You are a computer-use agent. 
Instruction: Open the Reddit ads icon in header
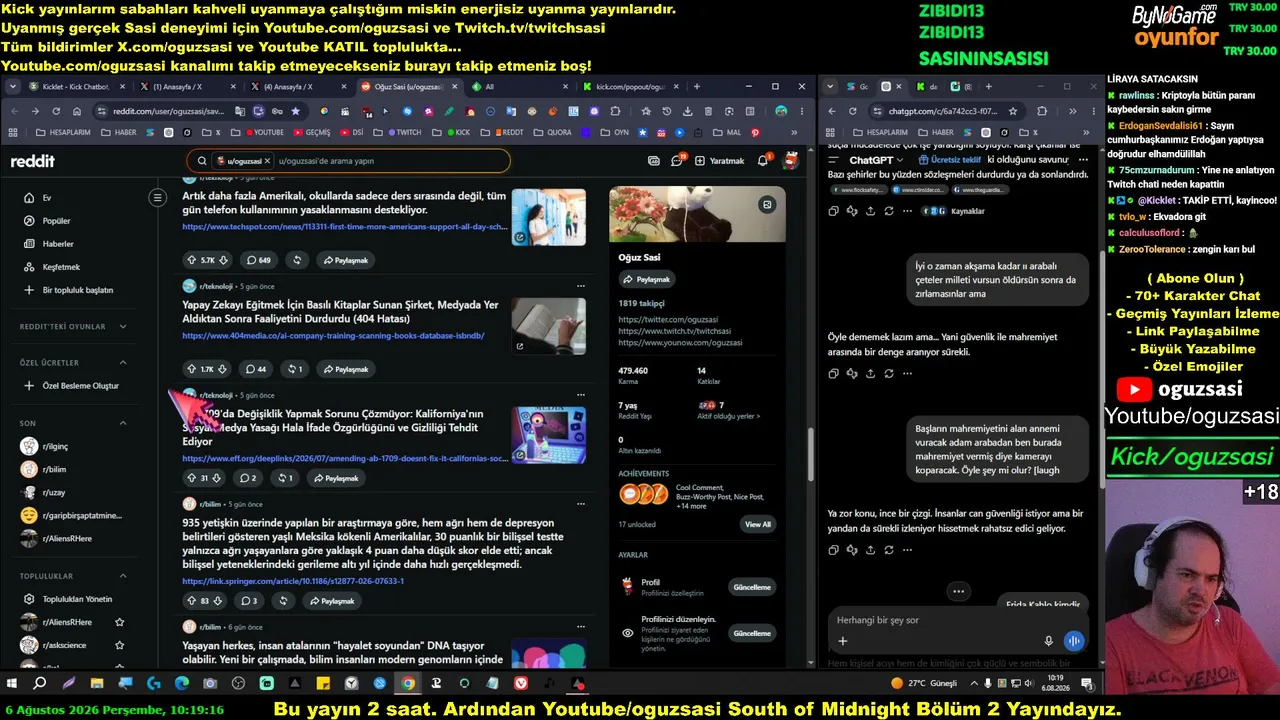point(654,161)
